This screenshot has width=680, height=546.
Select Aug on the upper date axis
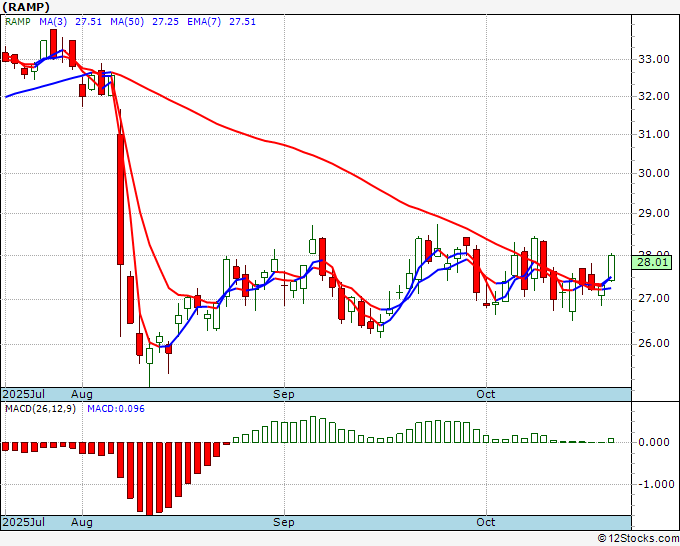click(82, 394)
